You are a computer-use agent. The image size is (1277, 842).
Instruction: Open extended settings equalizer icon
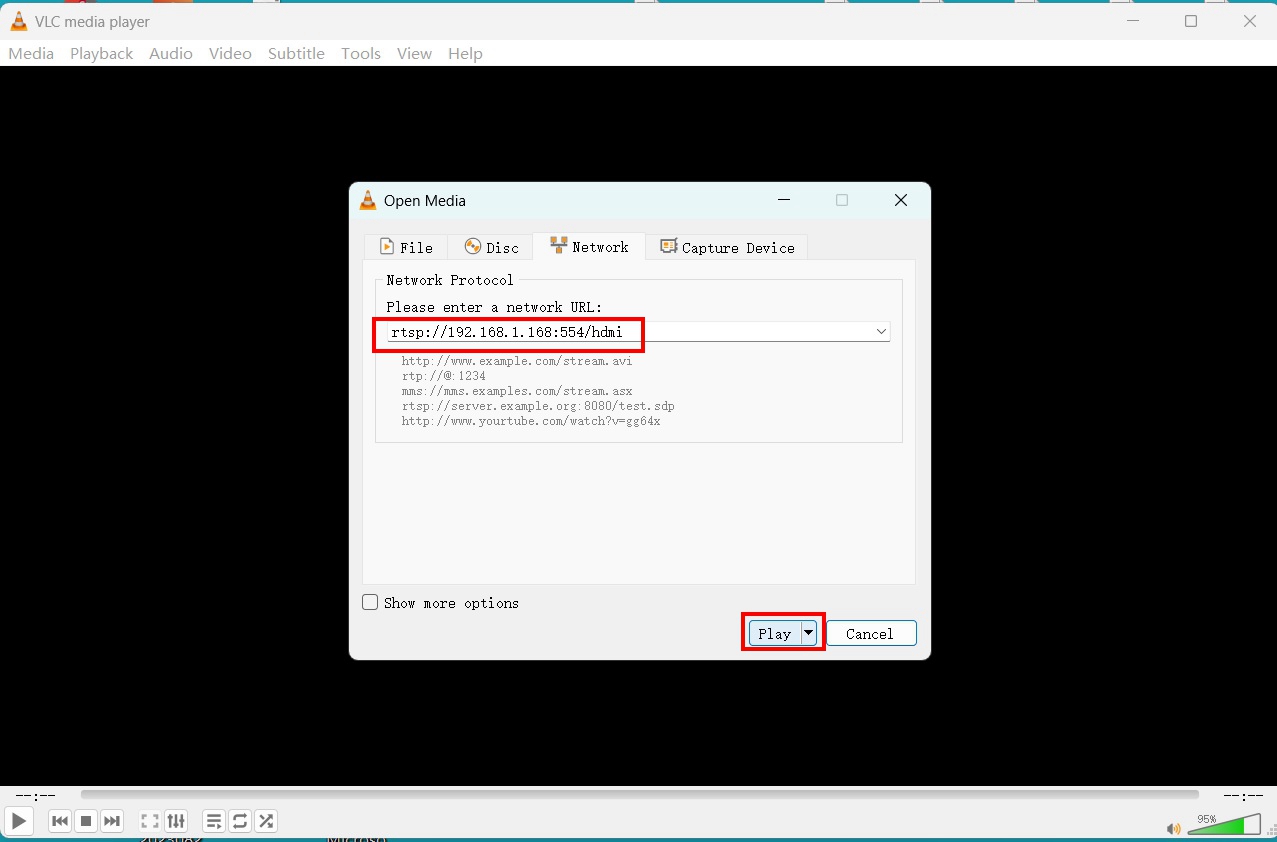176,821
